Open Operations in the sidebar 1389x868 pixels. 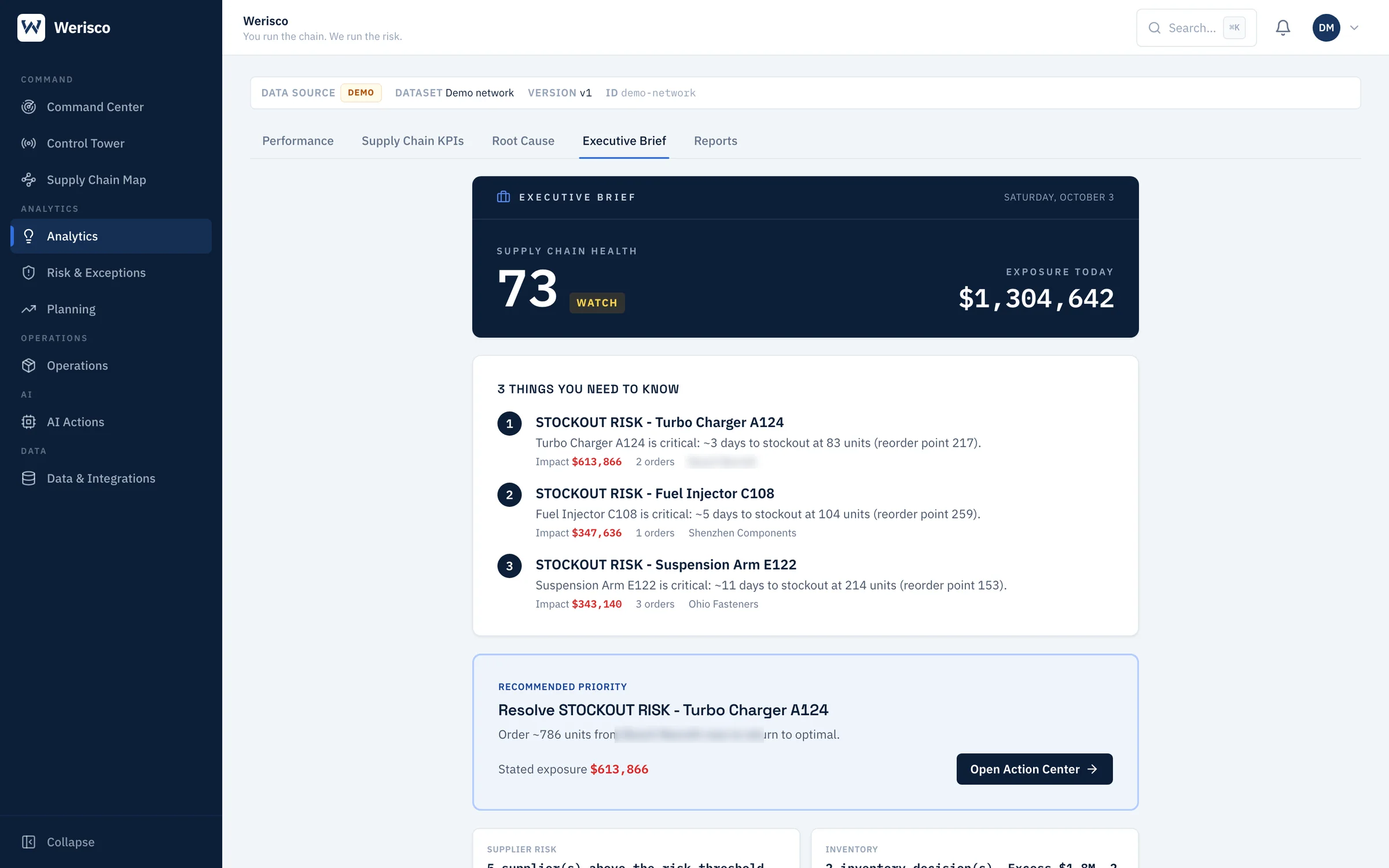[111, 366]
